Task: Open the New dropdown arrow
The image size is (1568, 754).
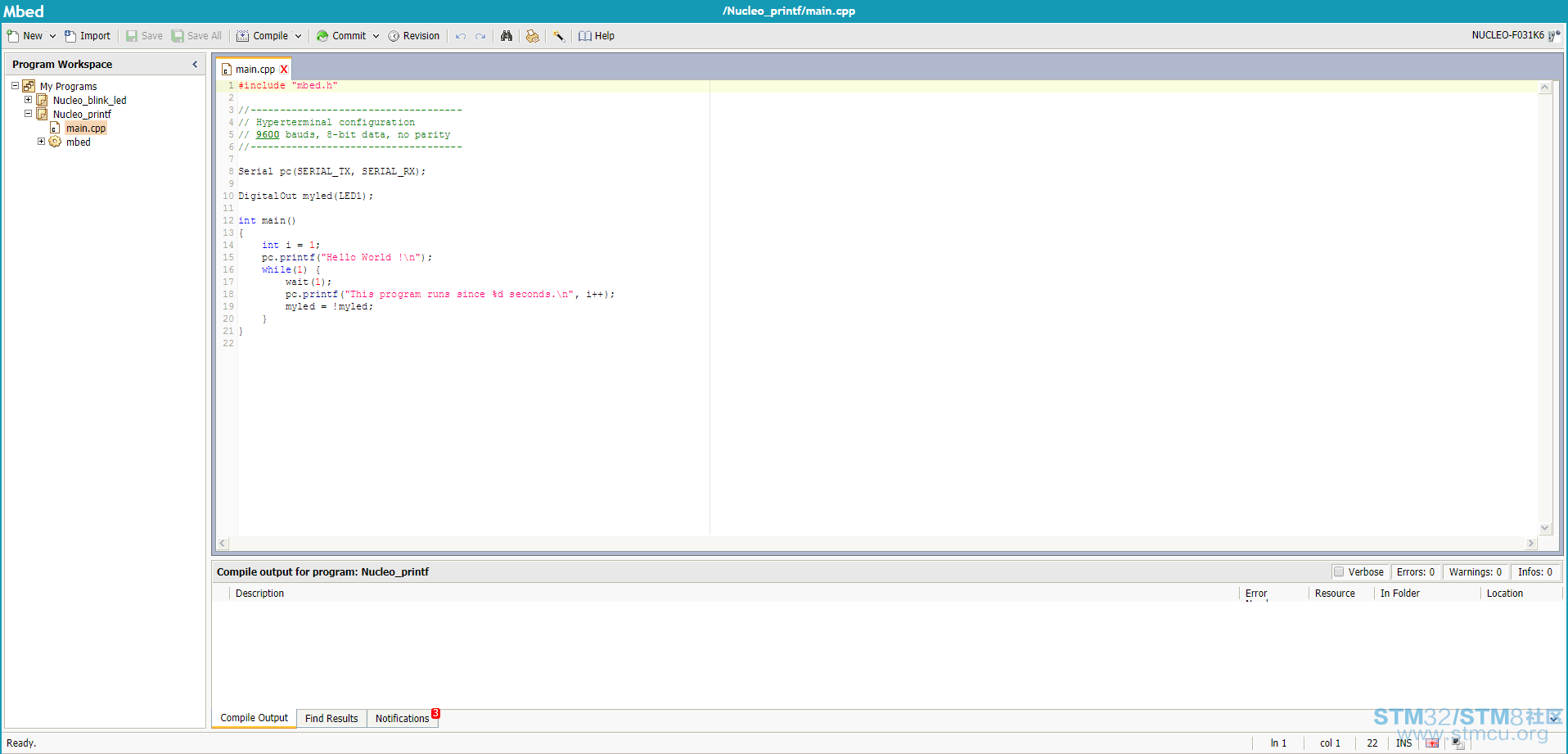Action: [52, 36]
